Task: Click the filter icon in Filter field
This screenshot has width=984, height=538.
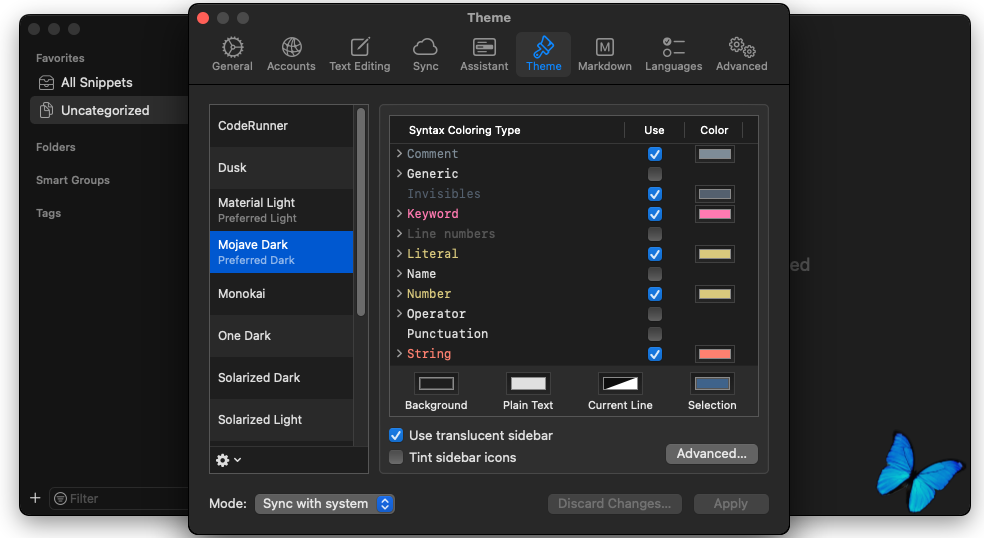Action: click(61, 498)
